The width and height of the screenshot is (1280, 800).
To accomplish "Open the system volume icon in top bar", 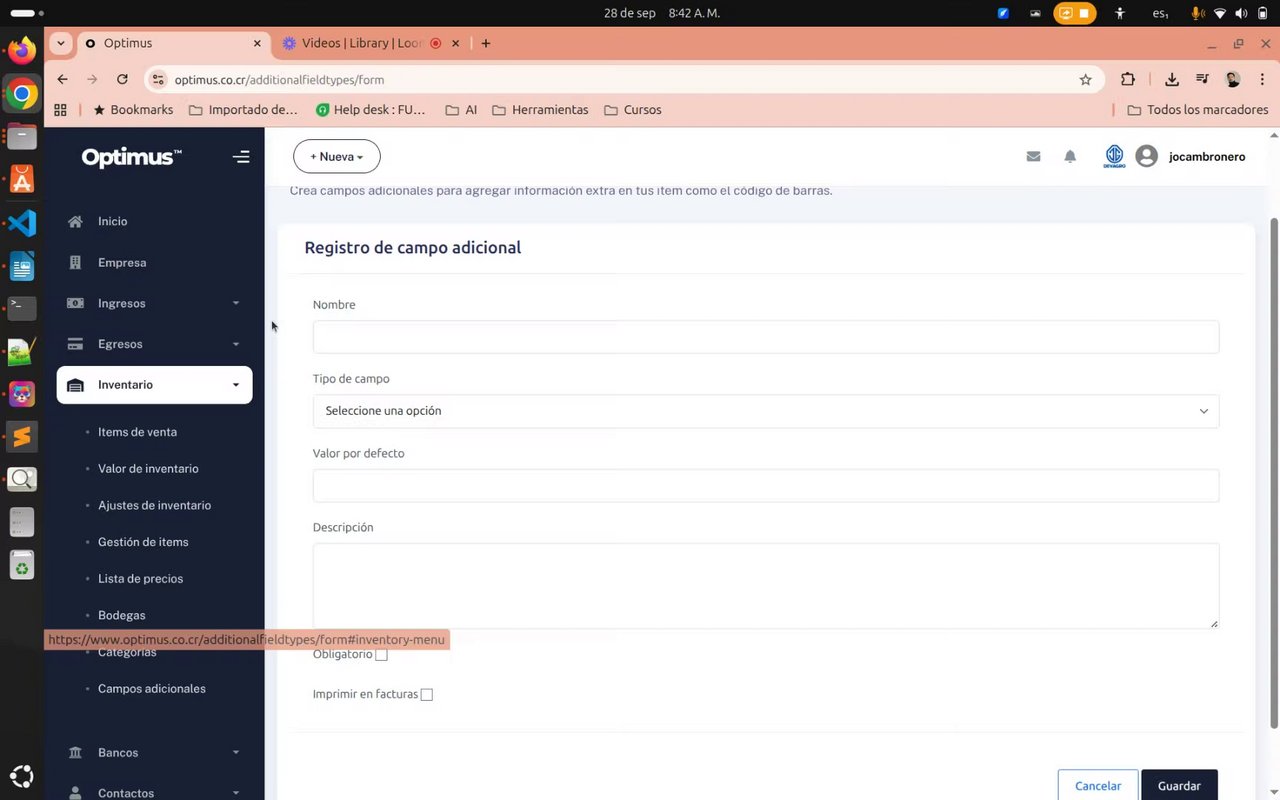I will click(x=1241, y=13).
